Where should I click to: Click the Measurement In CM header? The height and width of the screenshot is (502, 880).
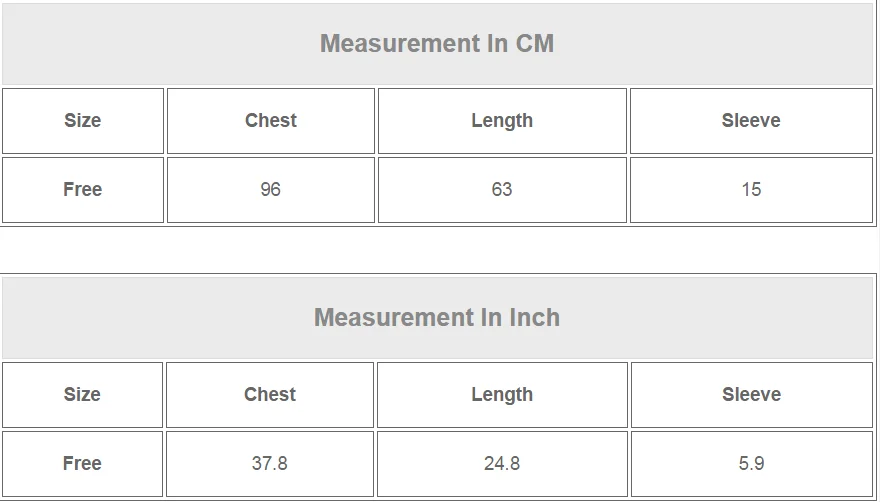coord(437,44)
